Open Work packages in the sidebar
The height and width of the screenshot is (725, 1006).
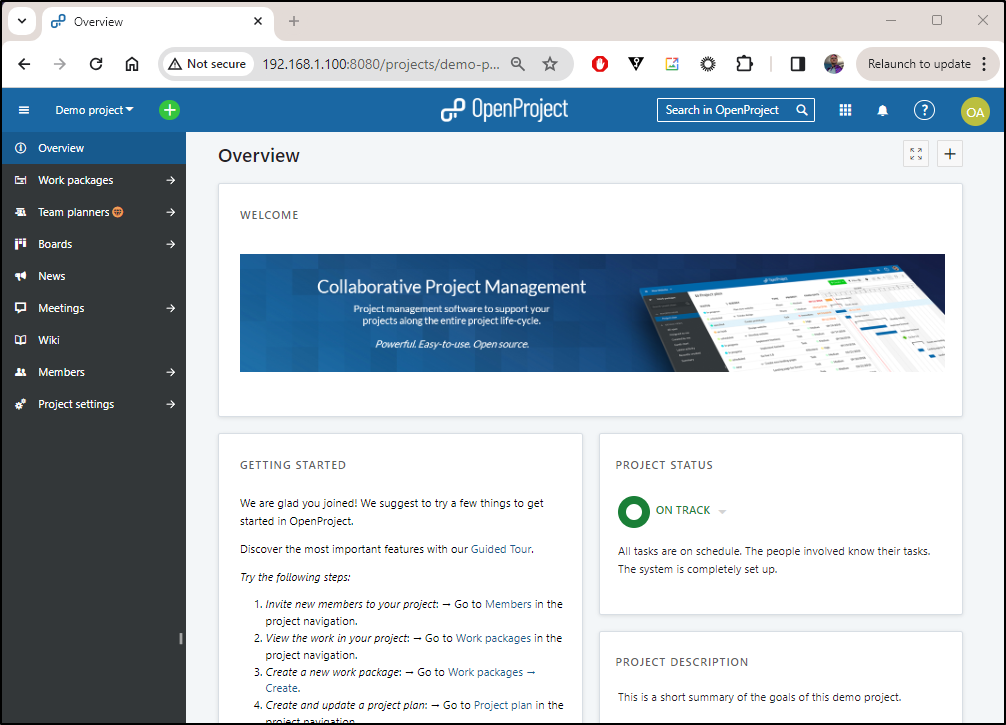tap(76, 180)
